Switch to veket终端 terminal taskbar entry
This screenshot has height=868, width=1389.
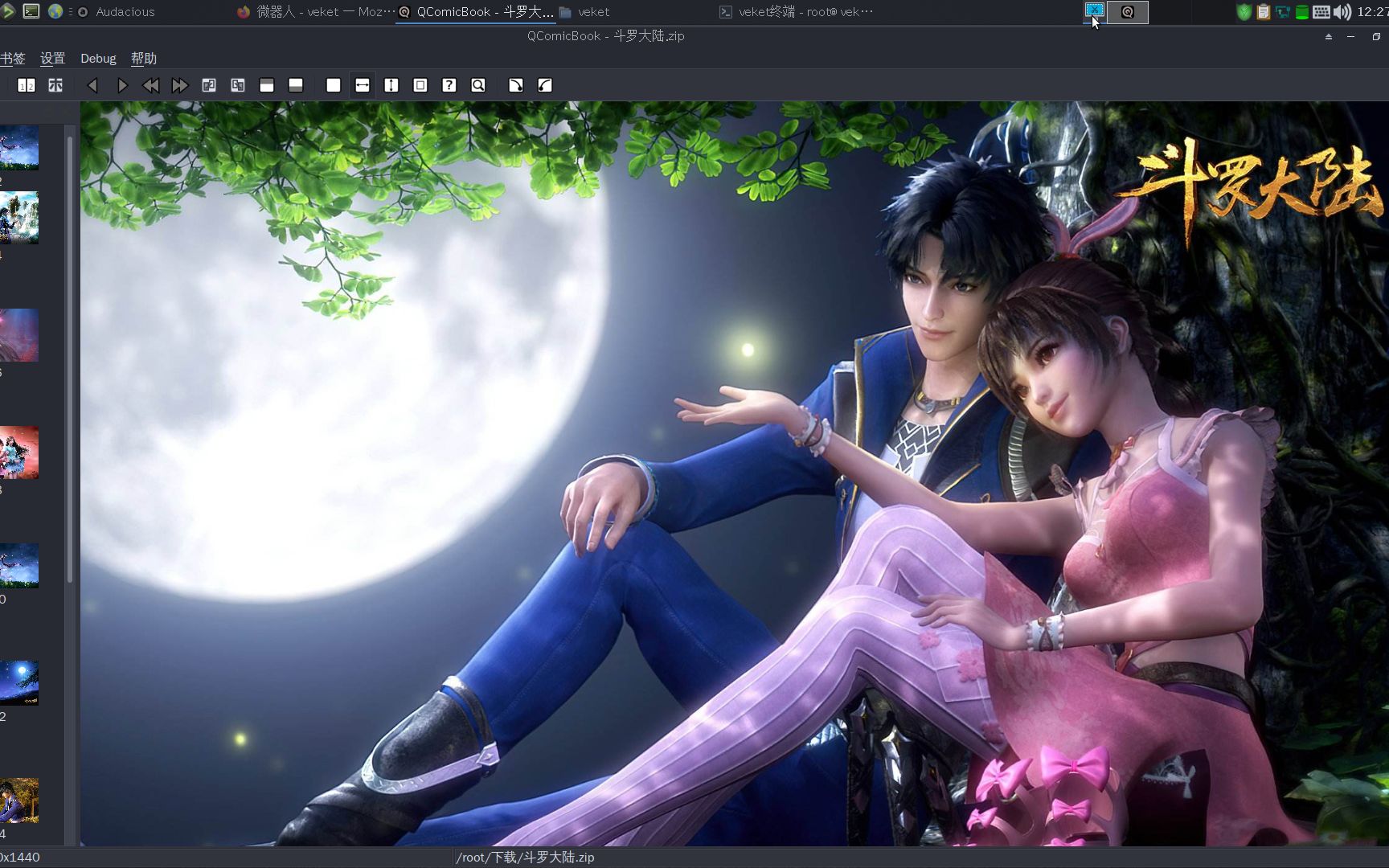796,11
